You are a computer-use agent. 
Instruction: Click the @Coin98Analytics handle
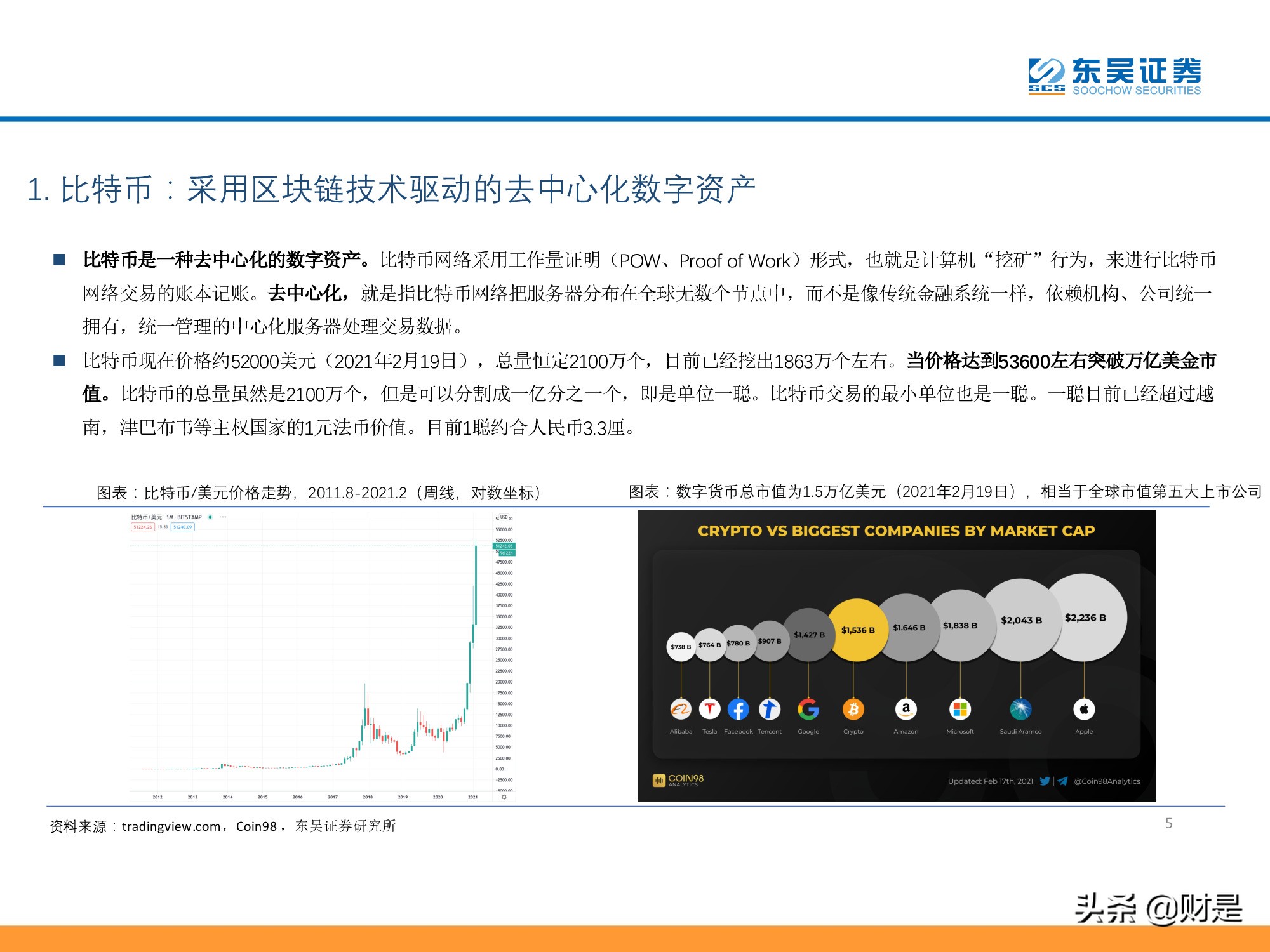[x=1106, y=781]
